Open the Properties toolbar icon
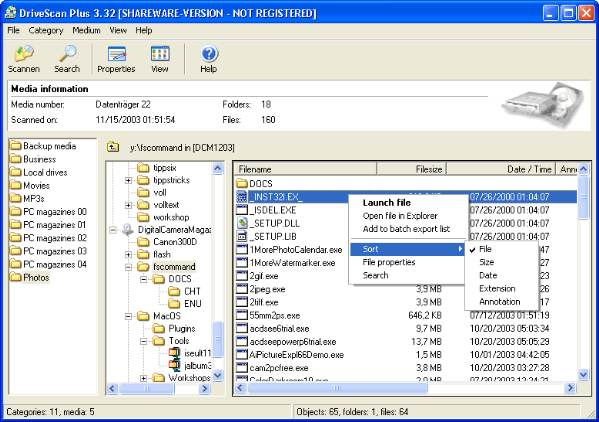The image size is (599, 422). (117, 54)
